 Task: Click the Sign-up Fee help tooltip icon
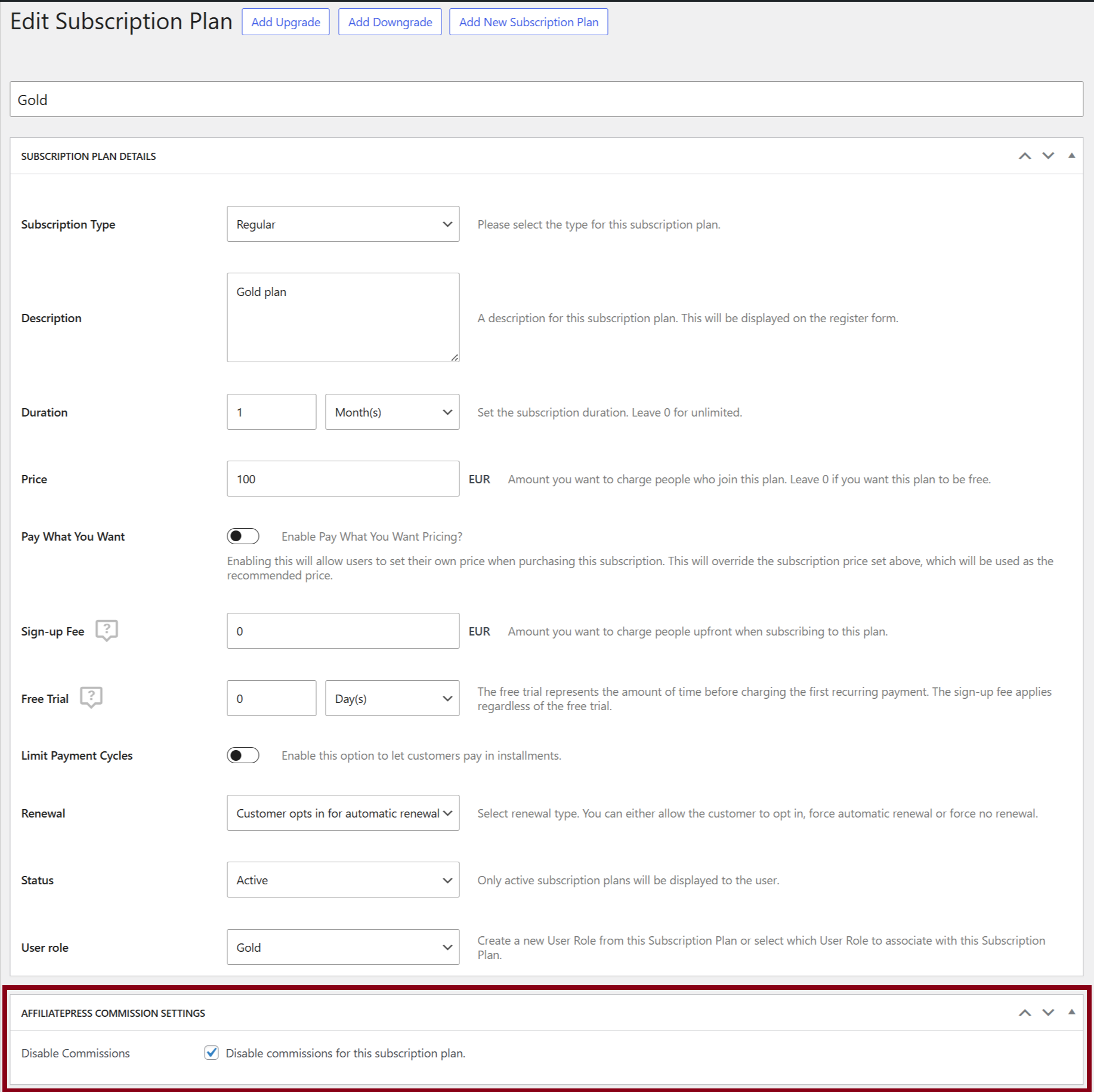coord(107,630)
